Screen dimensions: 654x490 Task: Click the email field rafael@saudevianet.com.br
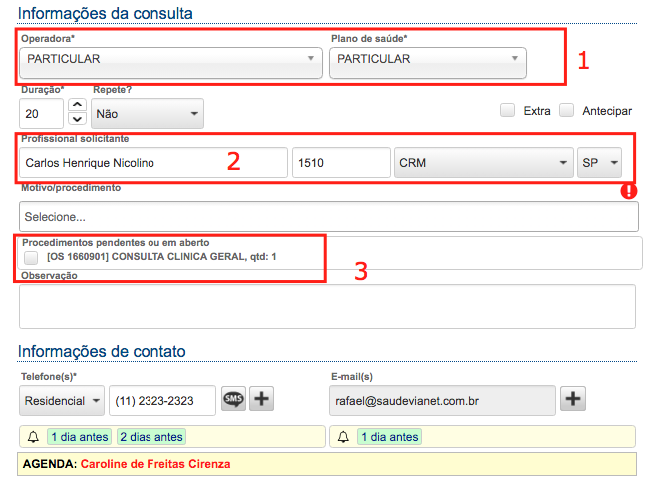click(442, 401)
